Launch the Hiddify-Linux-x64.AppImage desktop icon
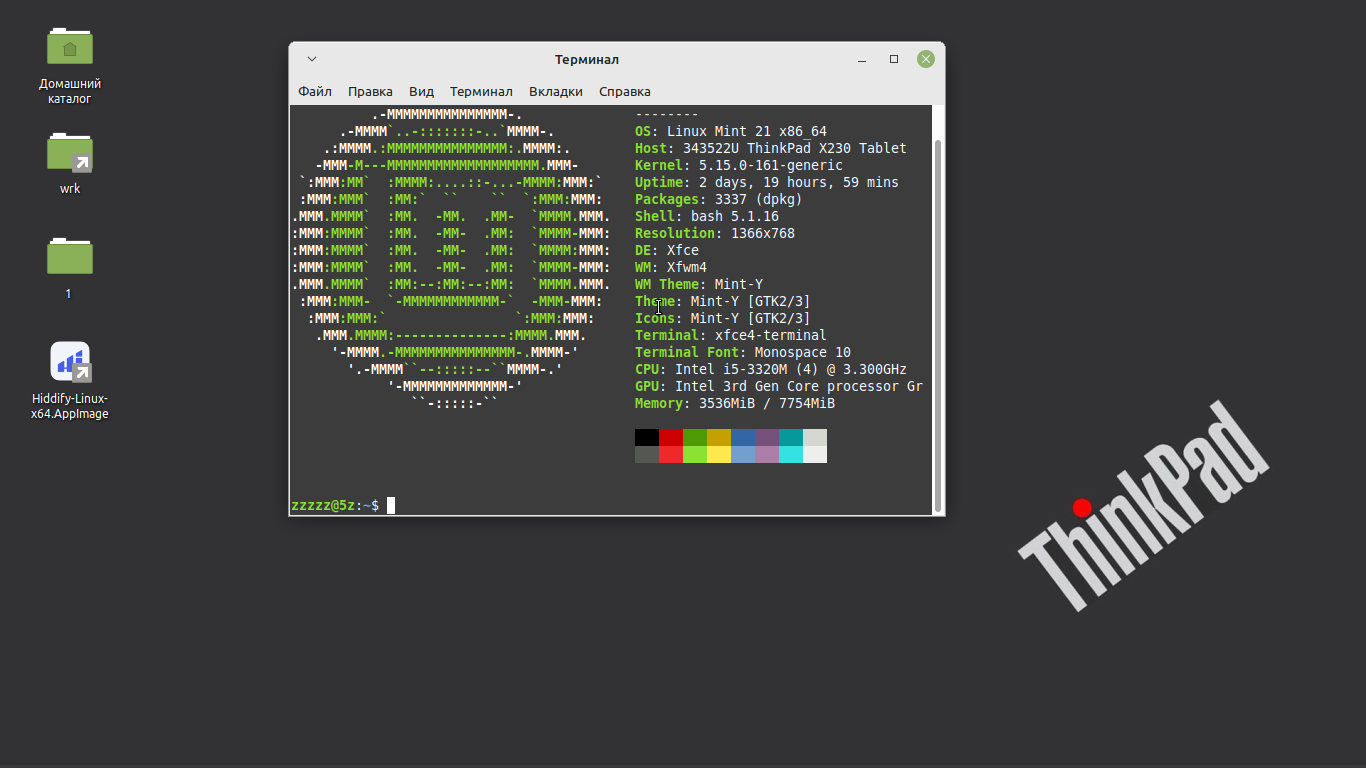This screenshot has height=768, width=1366. point(70,363)
